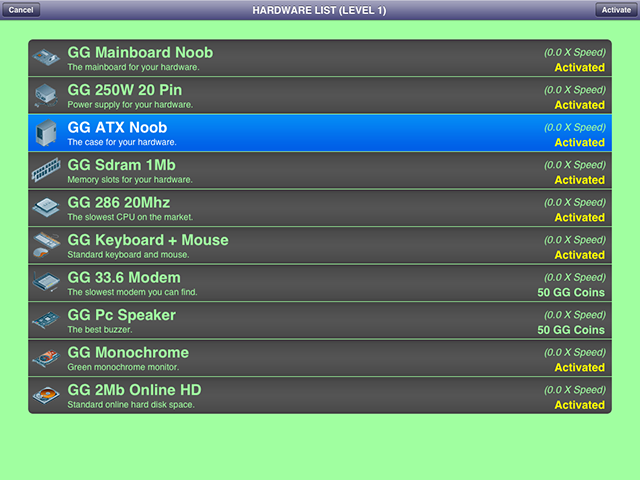Select the 'GG Mainboard Noob' title

(x=140, y=53)
